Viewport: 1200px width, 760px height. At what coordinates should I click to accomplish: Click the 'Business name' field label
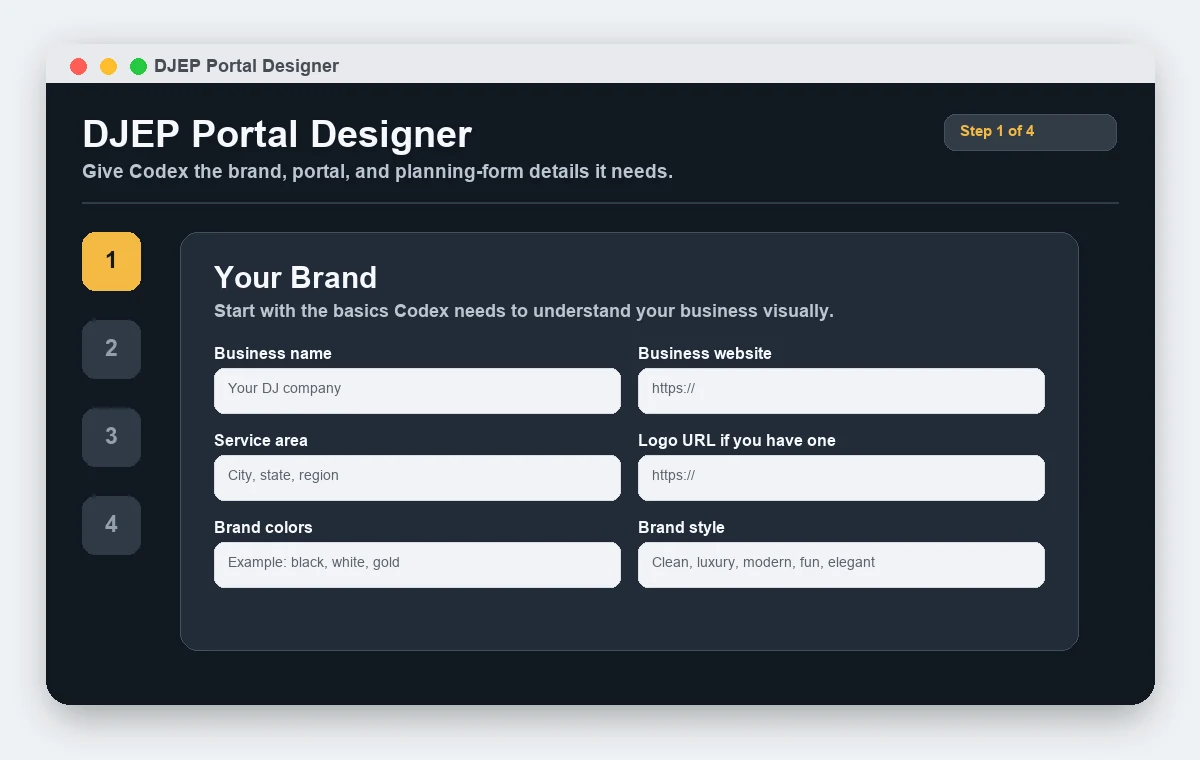coord(273,353)
